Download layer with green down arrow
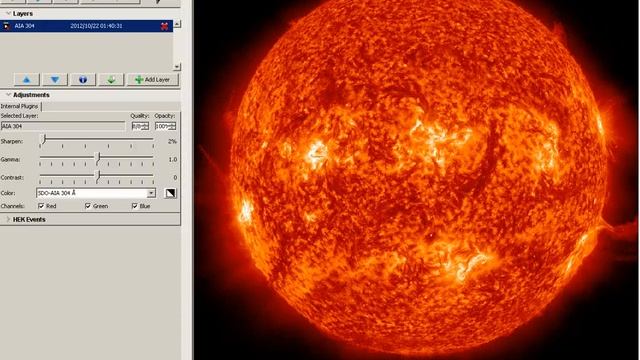 (x=111, y=80)
